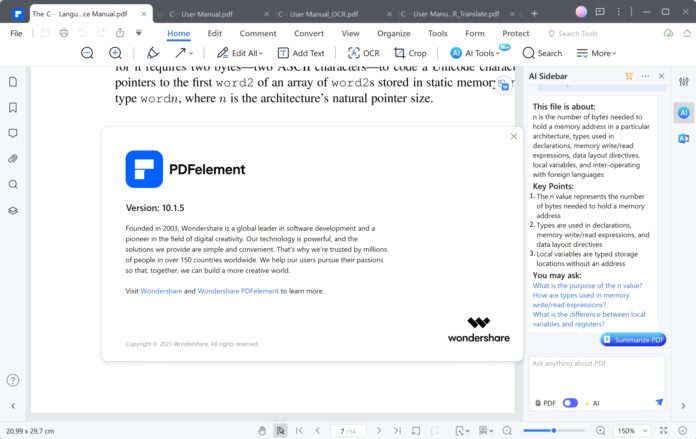Open the page view layout dropdown
Screen dimensions: 696x439
pos(486,431)
